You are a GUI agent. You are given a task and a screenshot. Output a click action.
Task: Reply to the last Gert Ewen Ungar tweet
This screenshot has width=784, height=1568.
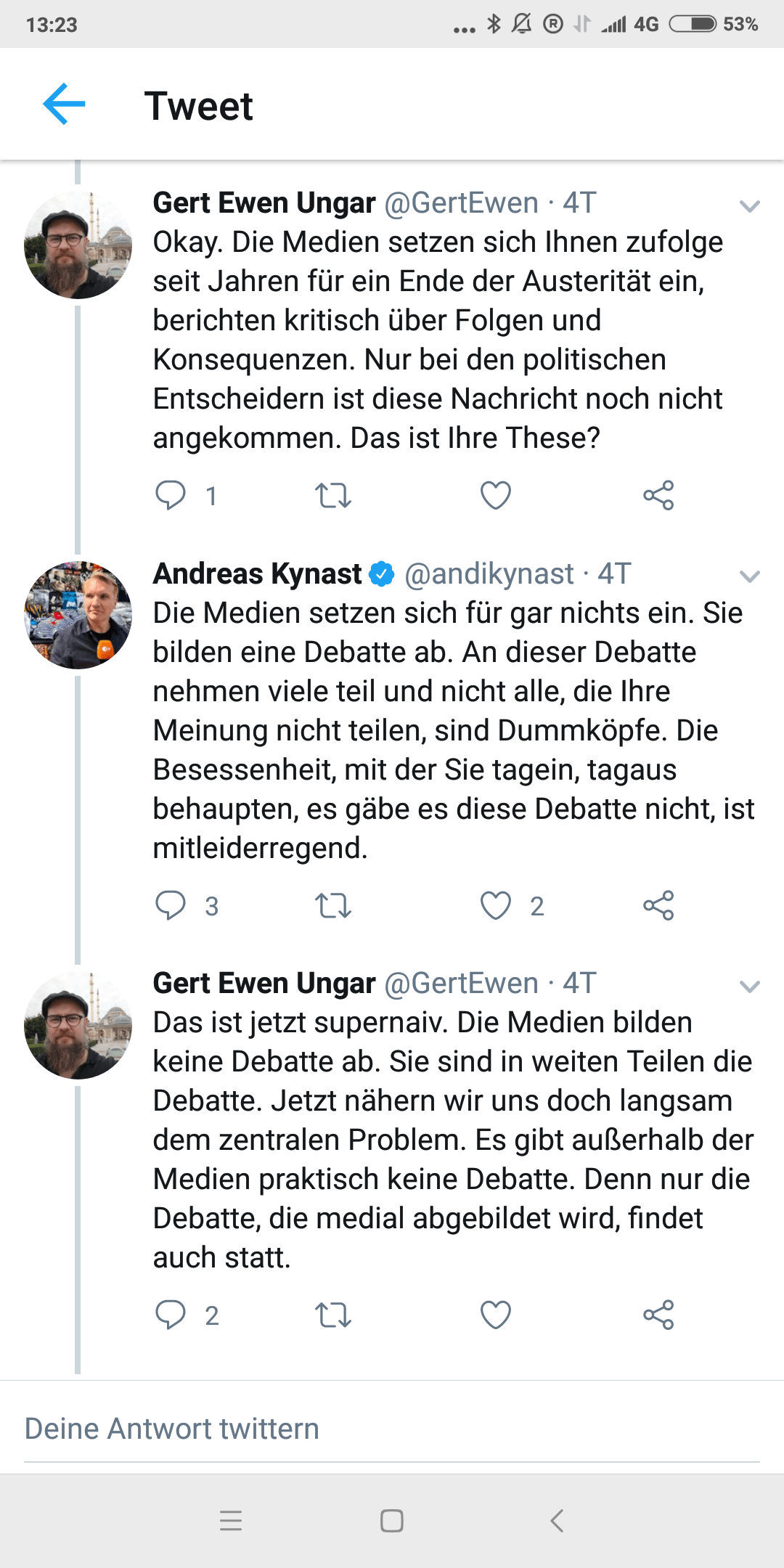coord(171,1315)
